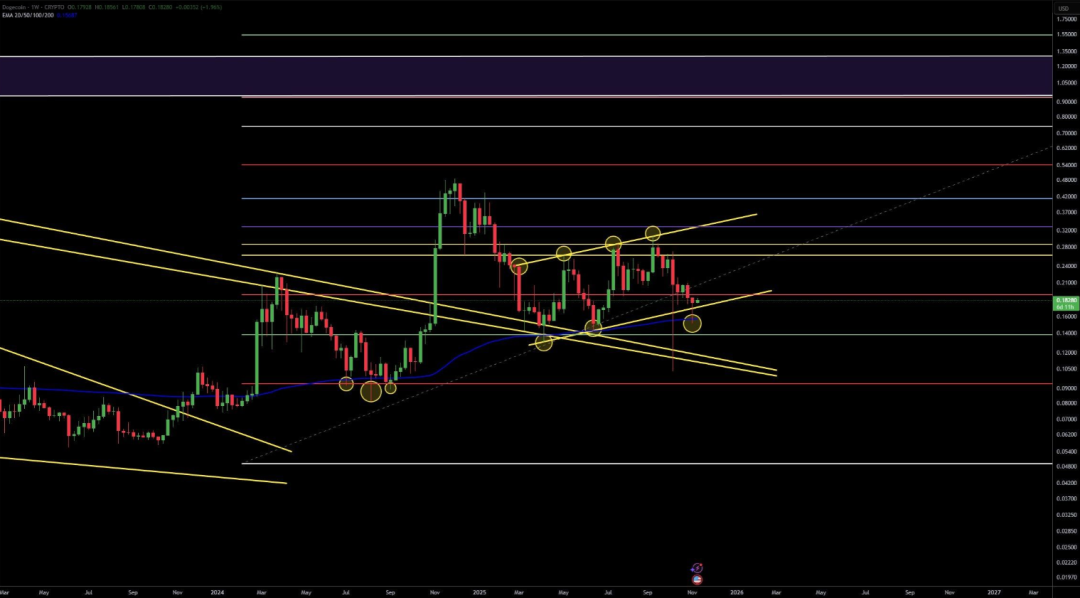
Task: Open the US flag economic event marker
Action: 697,578
